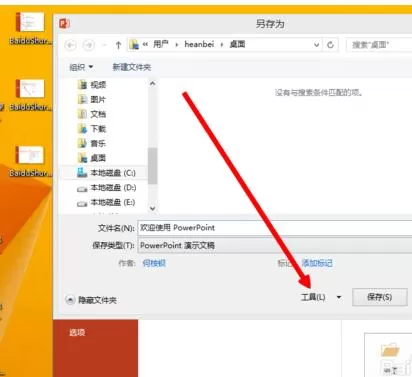Focus the 搜索"桌面" search box

[379, 45]
